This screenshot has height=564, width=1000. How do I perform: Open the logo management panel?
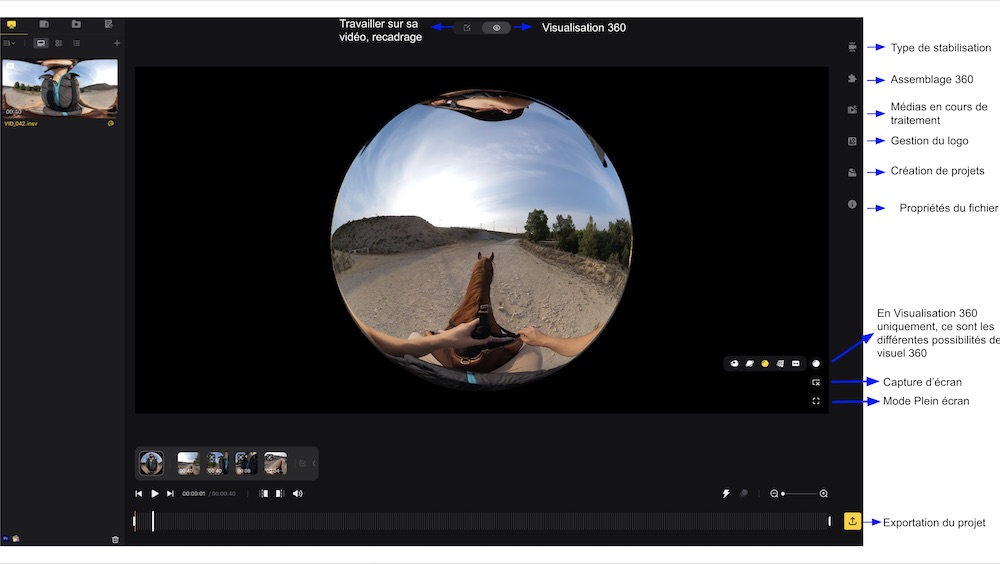coord(852,141)
